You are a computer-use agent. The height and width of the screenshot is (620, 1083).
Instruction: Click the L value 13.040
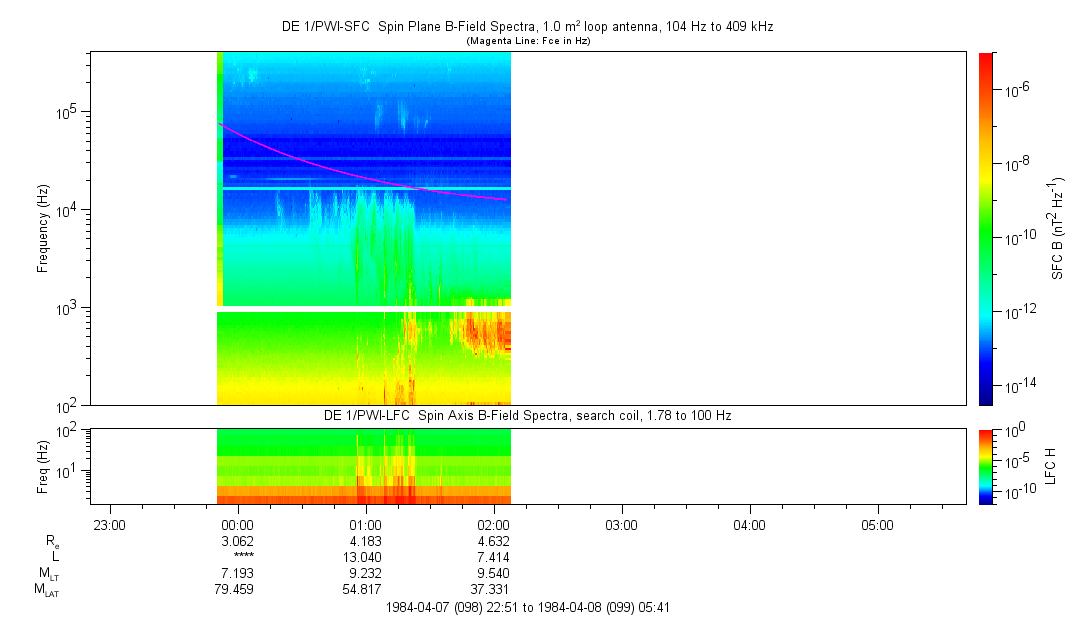(x=365, y=557)
